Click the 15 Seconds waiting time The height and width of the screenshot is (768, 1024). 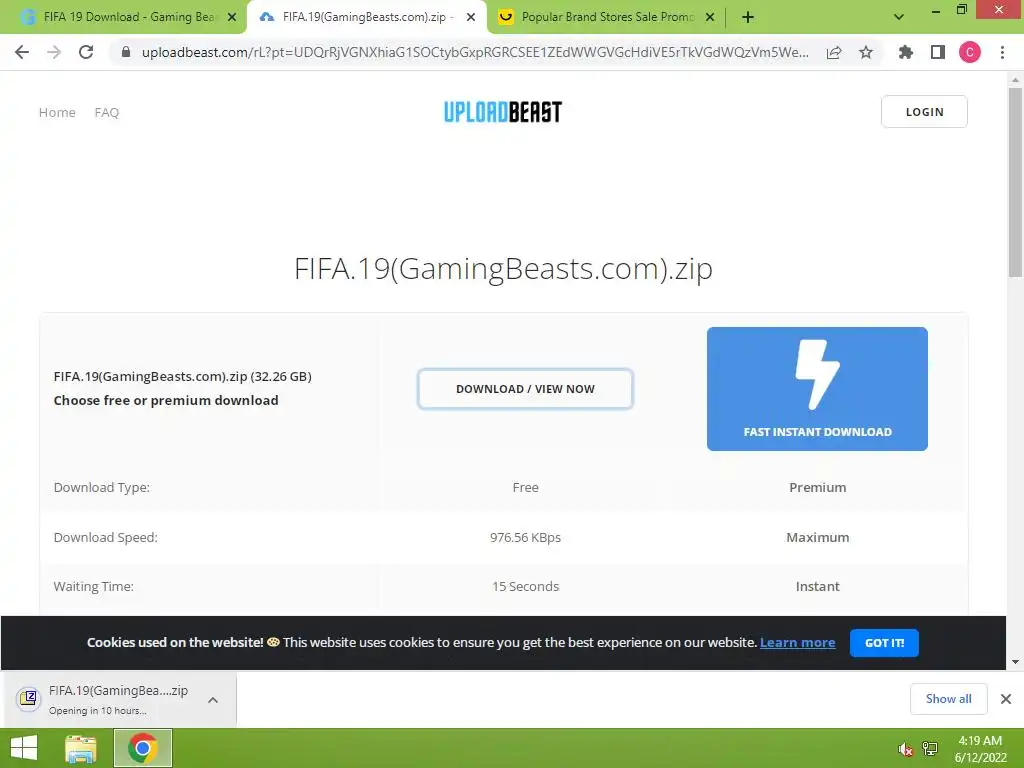pos(525,586)
